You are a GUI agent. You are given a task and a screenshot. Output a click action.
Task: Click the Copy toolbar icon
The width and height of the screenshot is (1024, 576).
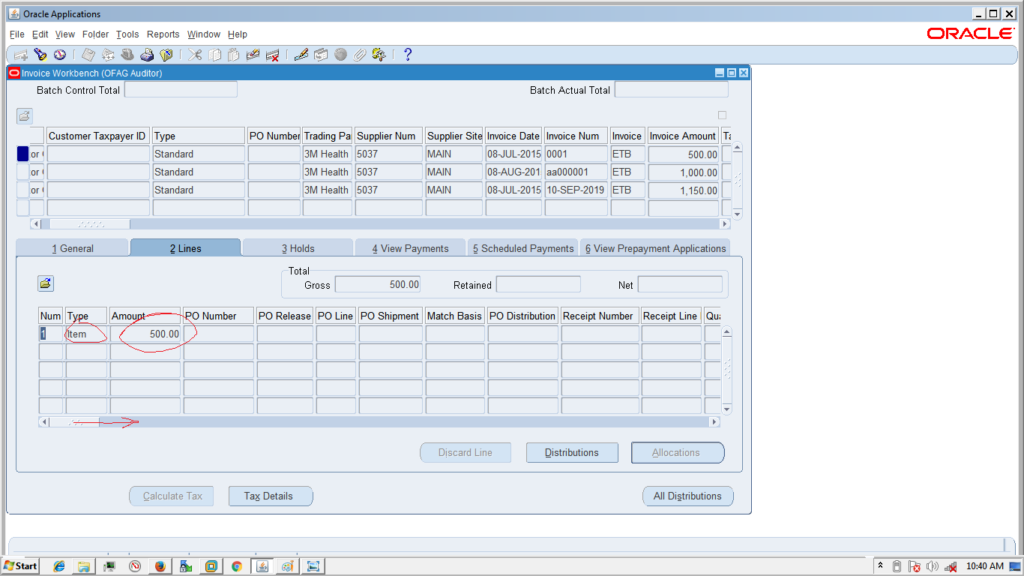pos(214,55)
